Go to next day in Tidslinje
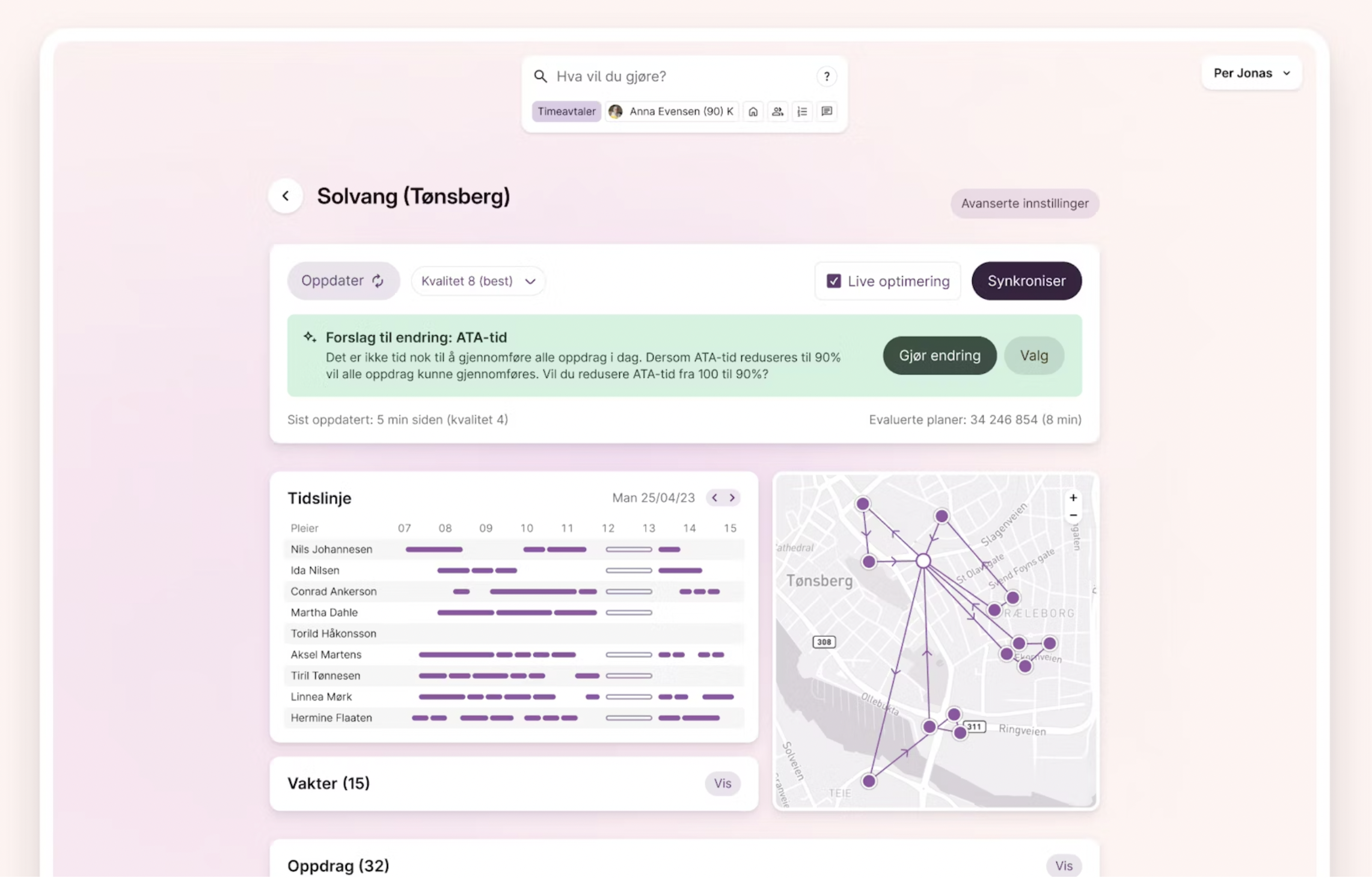This screenshot has height=878, width=1372. (x=732, y=498)
